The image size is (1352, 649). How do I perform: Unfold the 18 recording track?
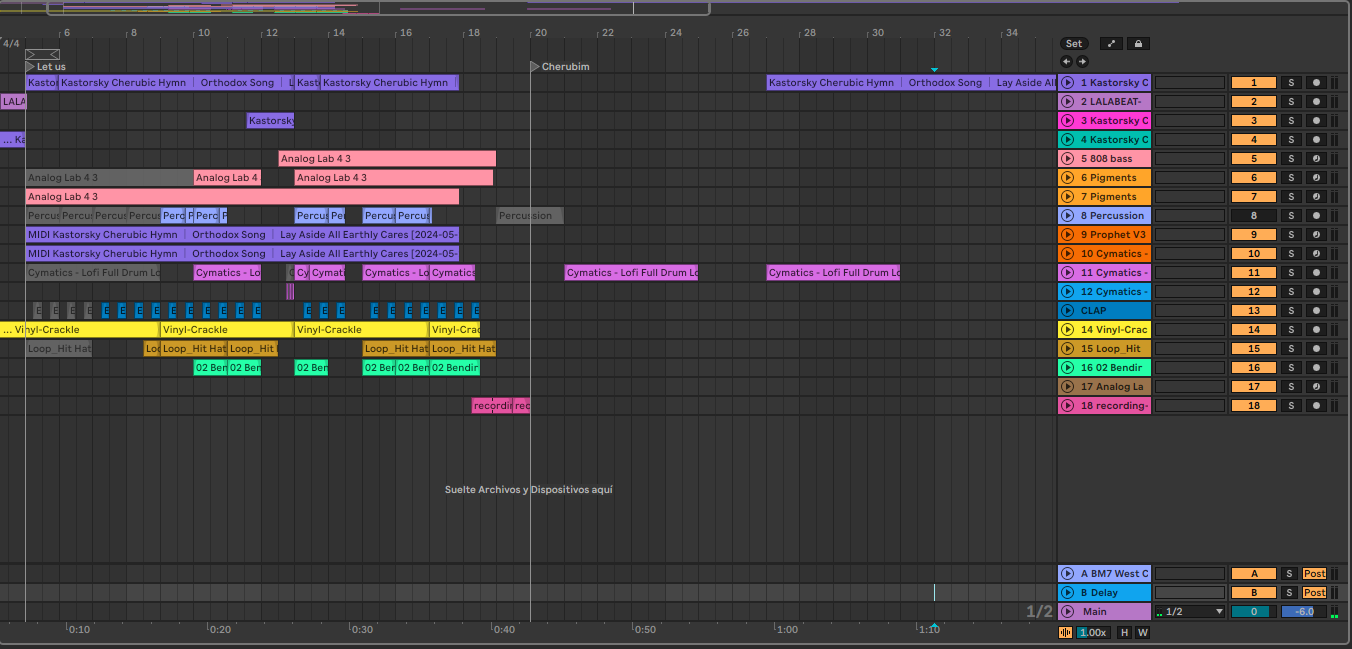click(x=1067, y=406)
